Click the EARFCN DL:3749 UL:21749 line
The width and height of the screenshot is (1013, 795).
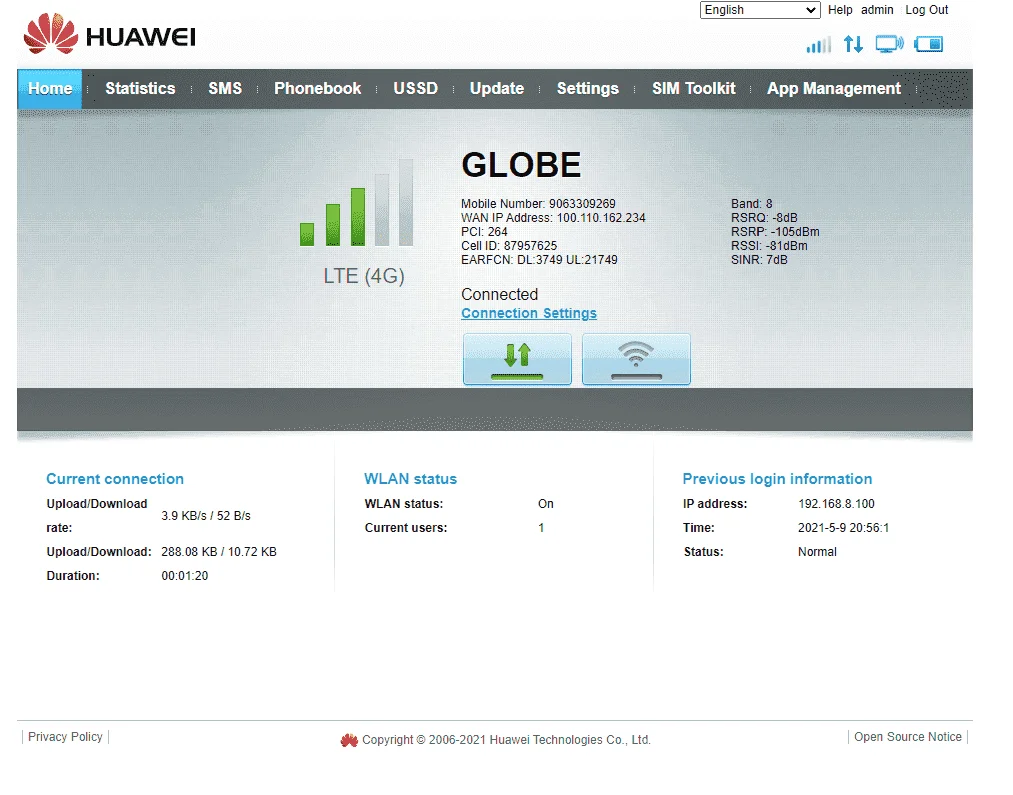539,260
